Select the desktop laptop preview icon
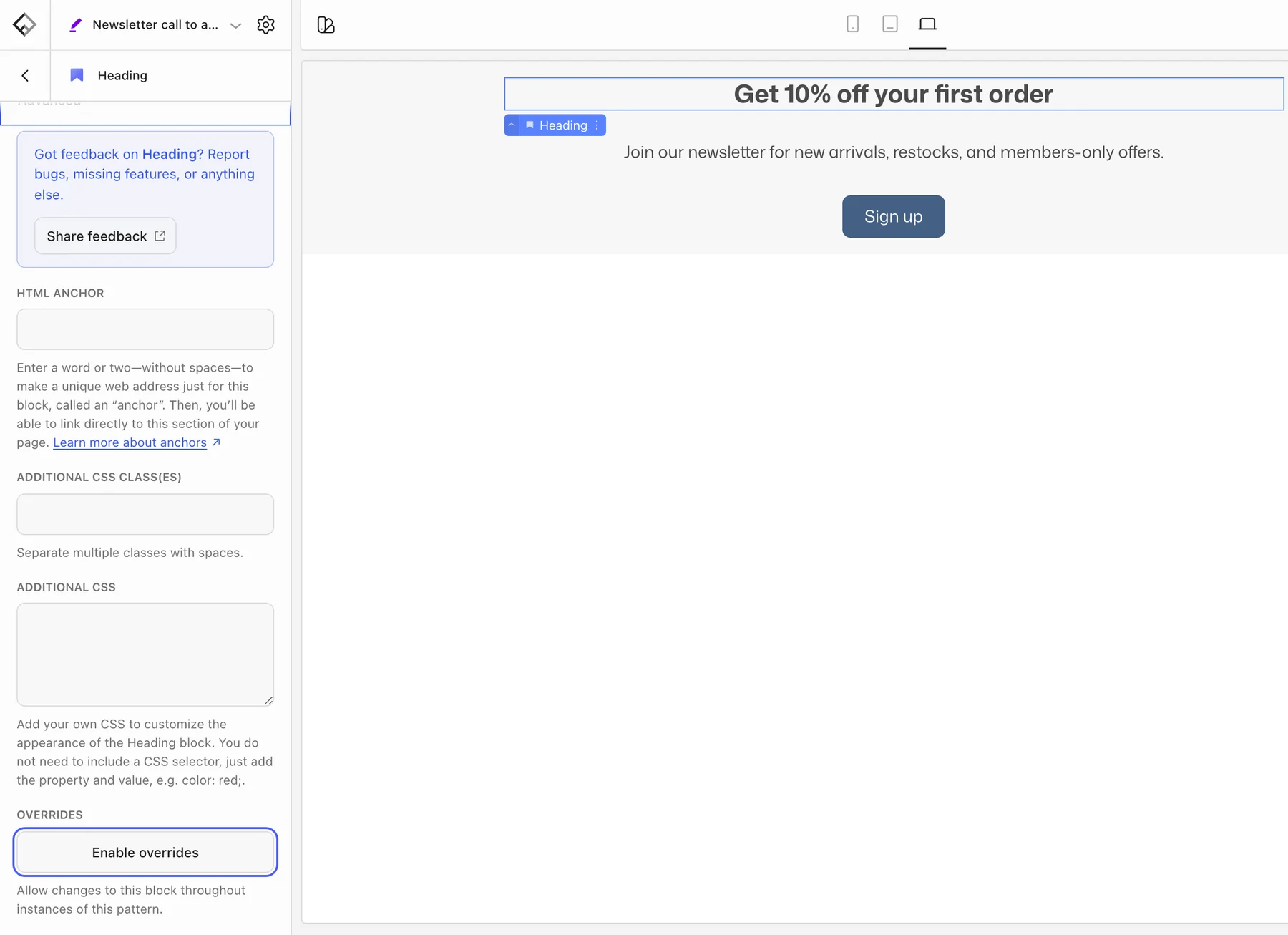1288x935 pixels. point(927,24)
